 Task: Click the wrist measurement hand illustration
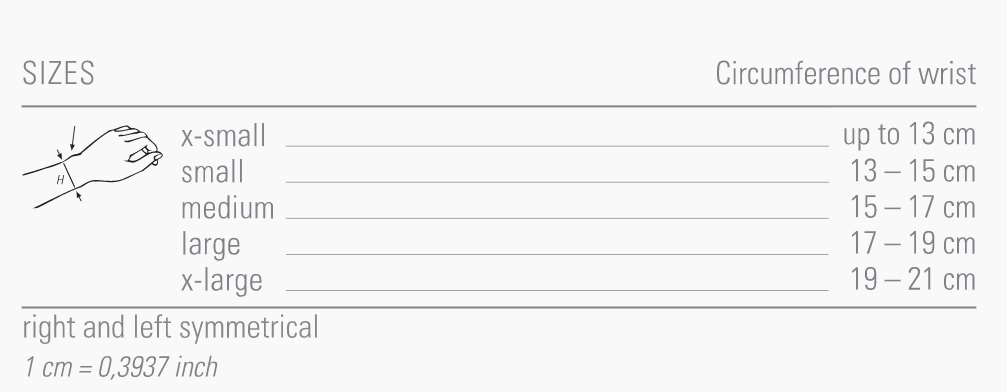tap(92, 166)
